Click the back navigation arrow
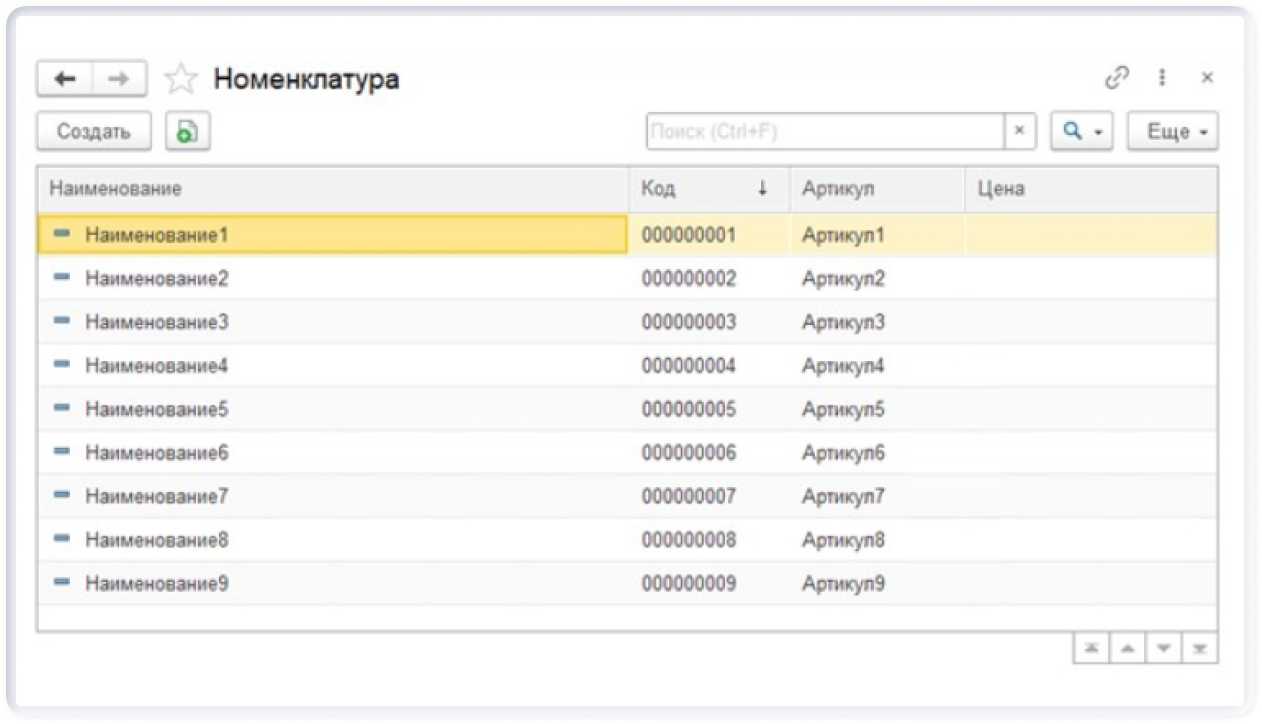Screen dimensions: 1262x724 coord(65,79)
